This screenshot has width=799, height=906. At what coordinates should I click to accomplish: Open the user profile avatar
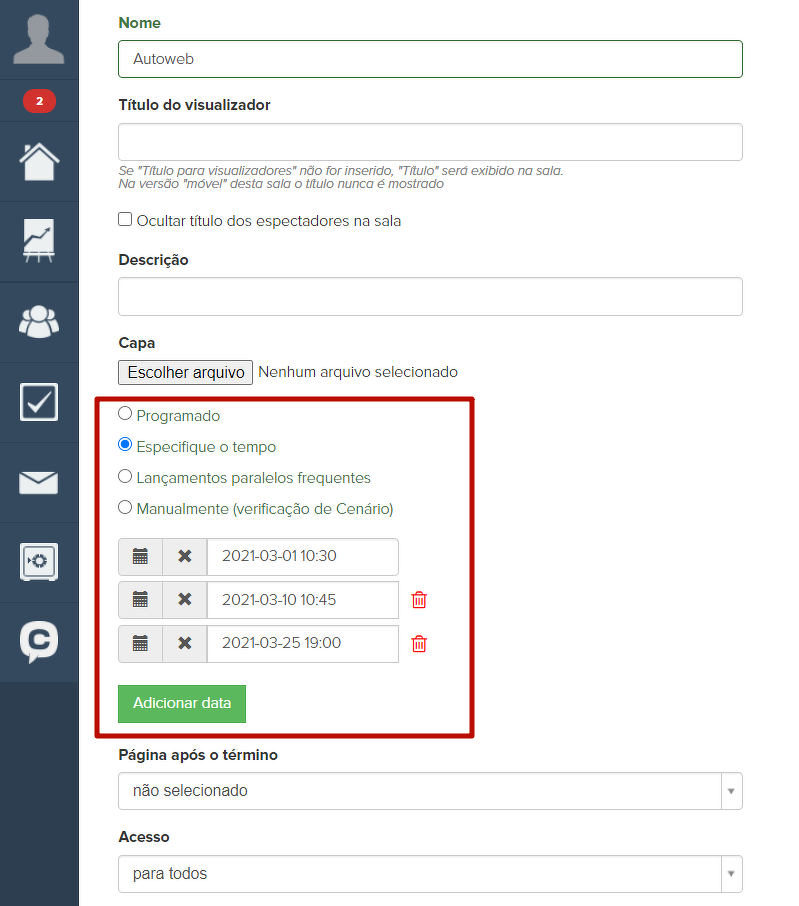[x=39, y=40]
